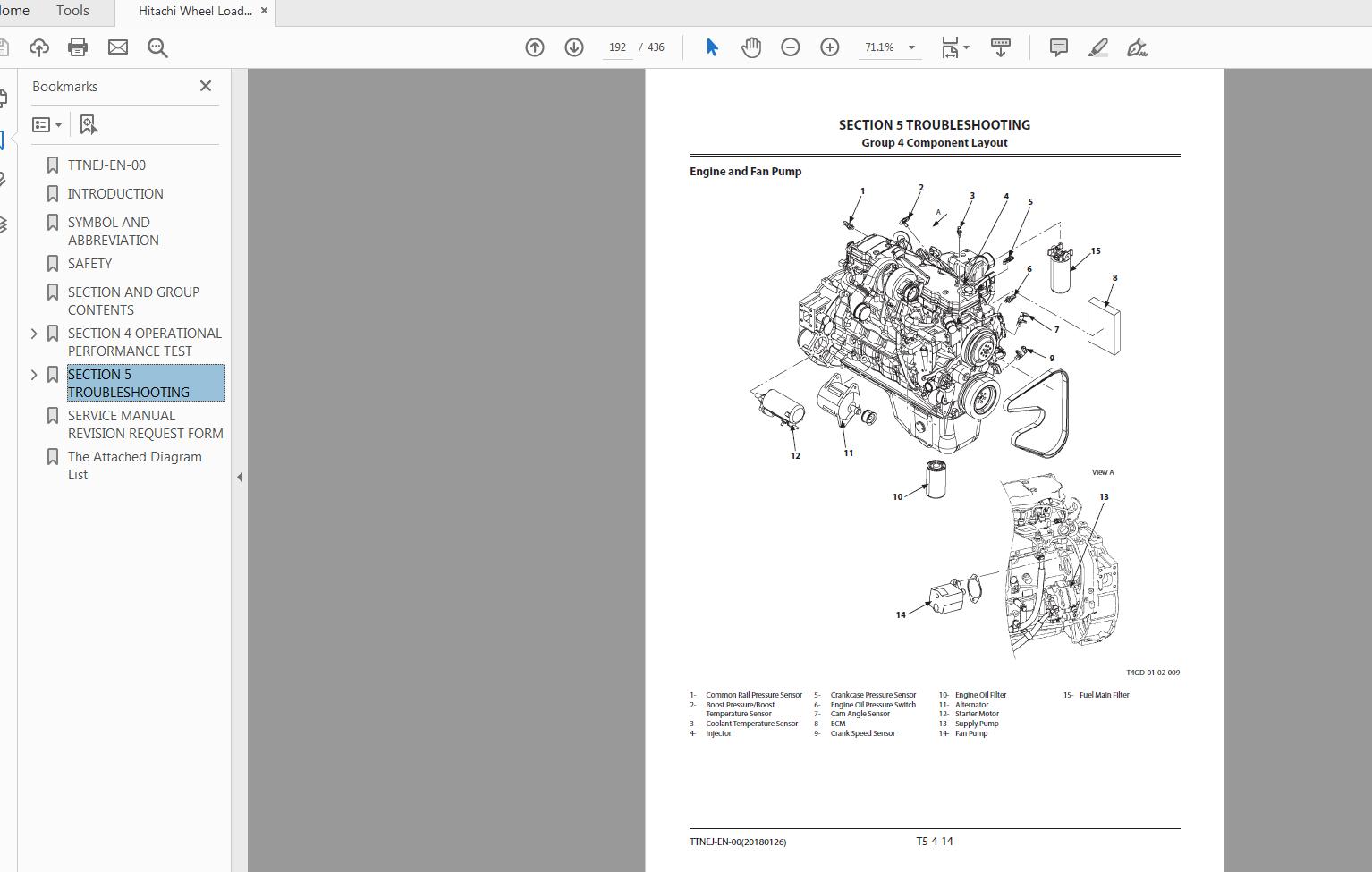
Task: Click the 'Common Rail Pressure Sensor' legend entry
Action: (754, 695)
